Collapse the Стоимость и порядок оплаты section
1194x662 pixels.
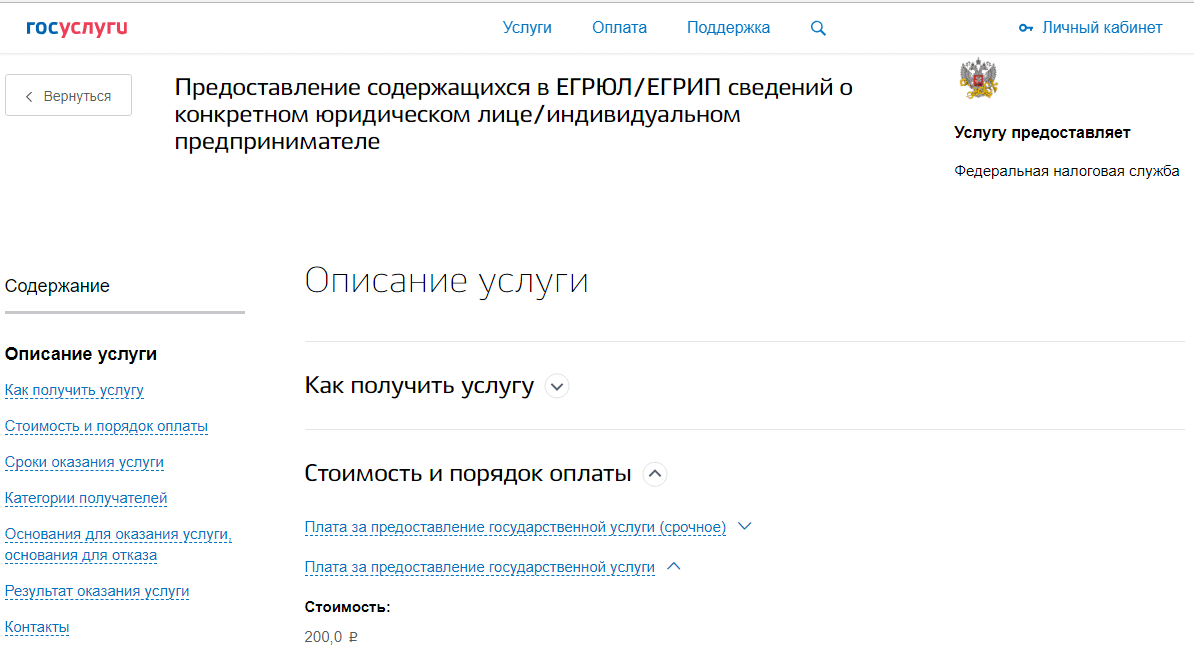[x=655, y=474]
